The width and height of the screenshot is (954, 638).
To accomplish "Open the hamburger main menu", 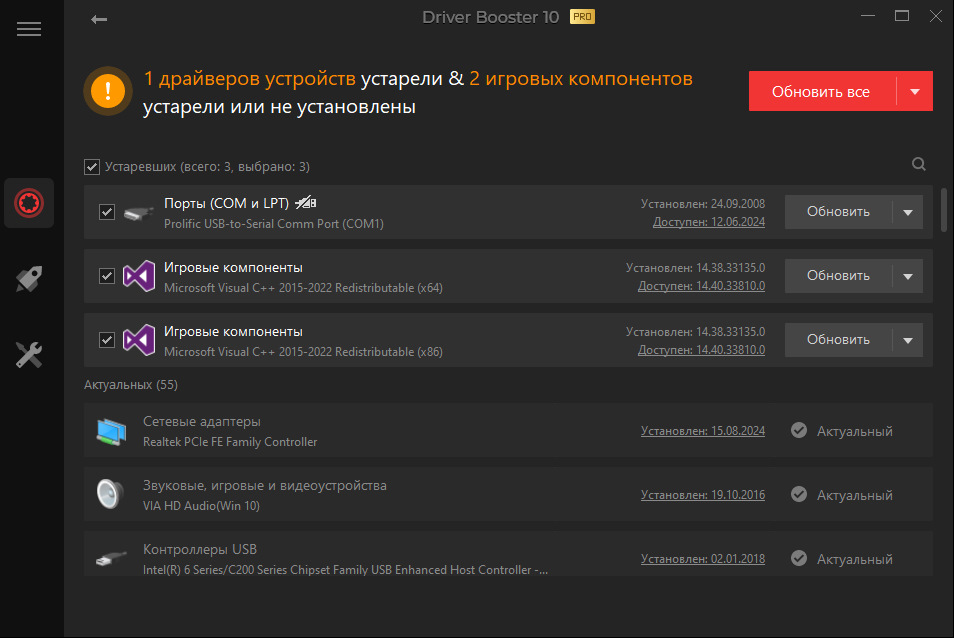I will tap(29, 29).
